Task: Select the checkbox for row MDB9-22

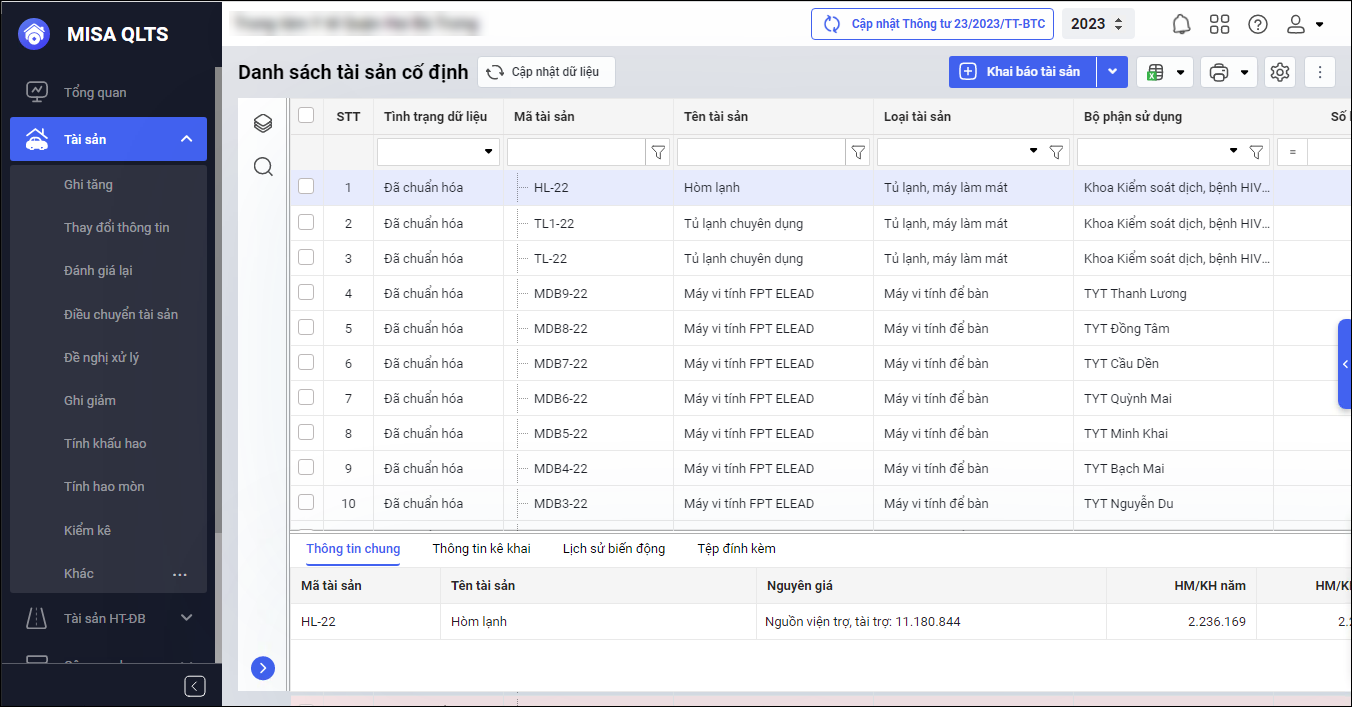Action: (x=306, y=292)
